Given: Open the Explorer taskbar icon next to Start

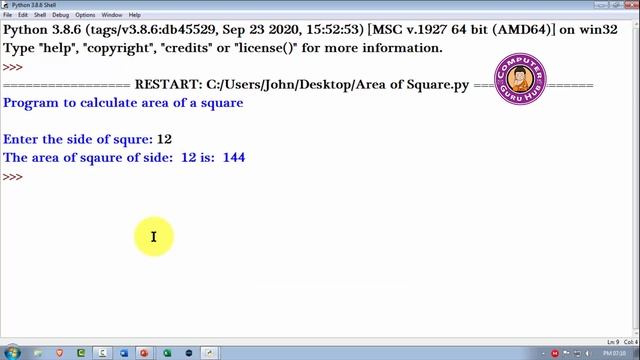Looking at the screenshot, I should (38, 353).
